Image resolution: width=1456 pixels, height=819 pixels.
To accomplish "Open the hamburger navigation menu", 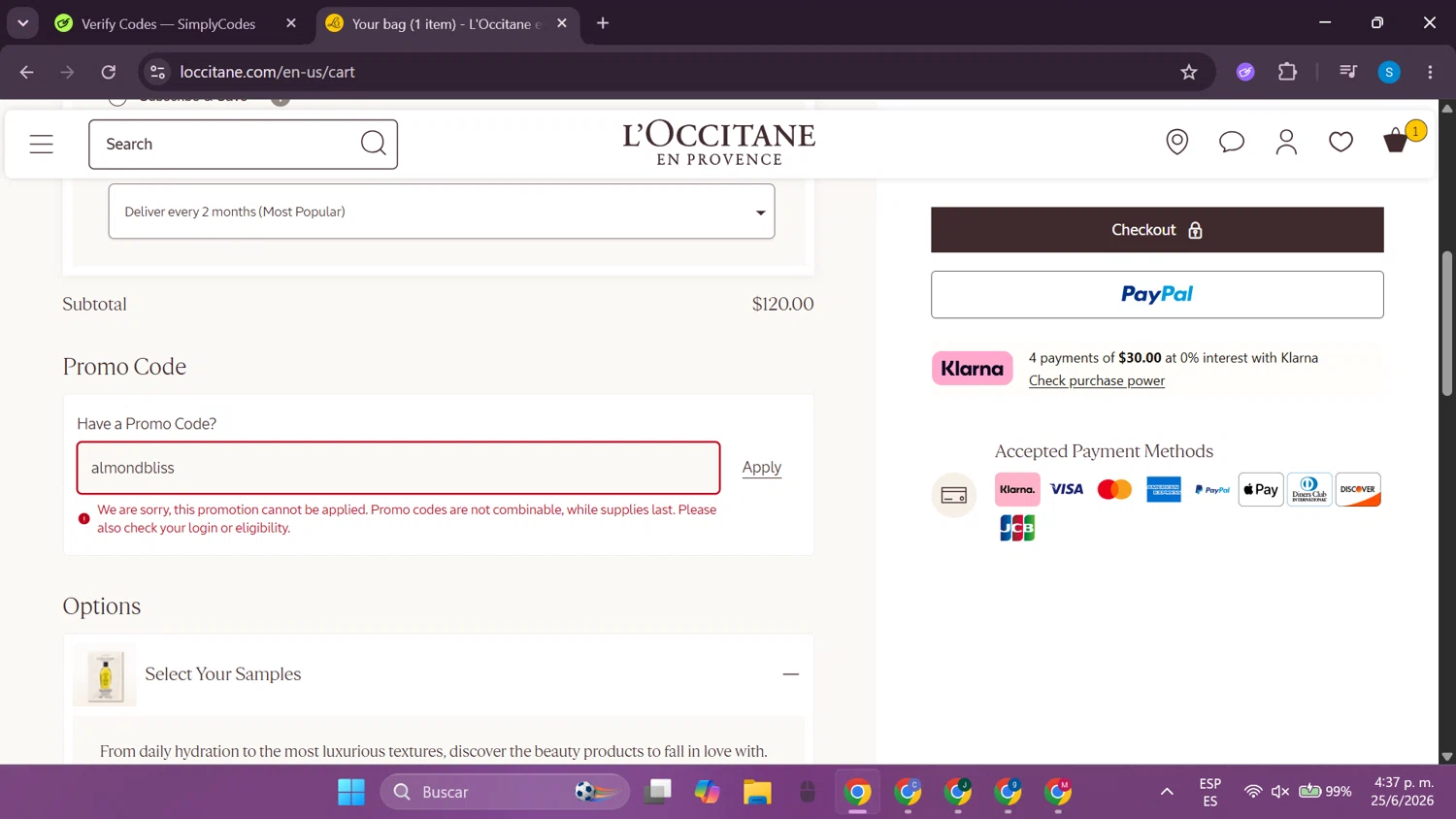I will [x=41, y=144].
